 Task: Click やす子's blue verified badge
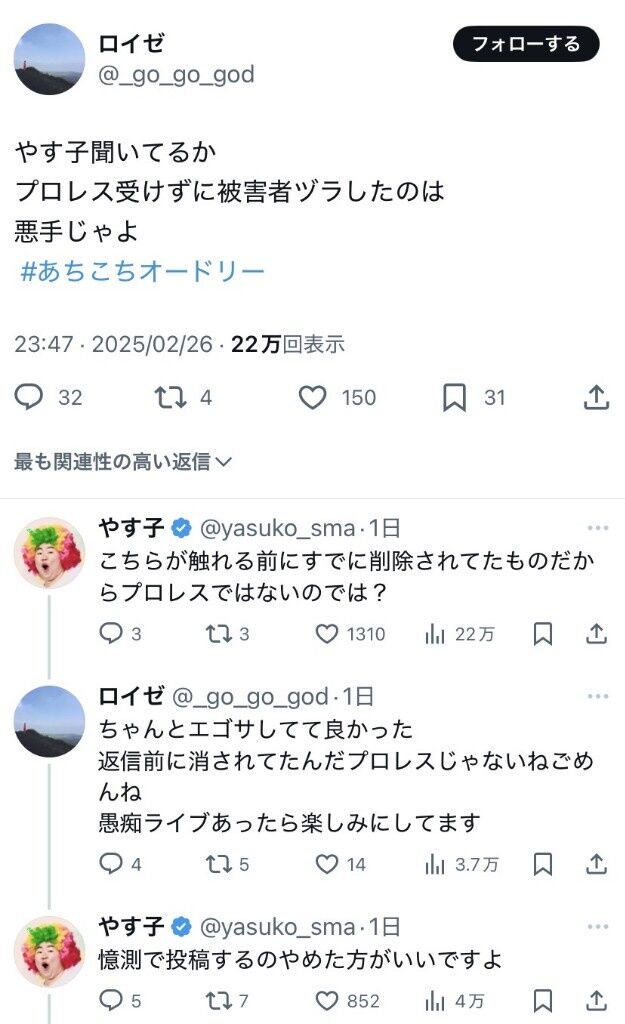[x=183, y=520]
